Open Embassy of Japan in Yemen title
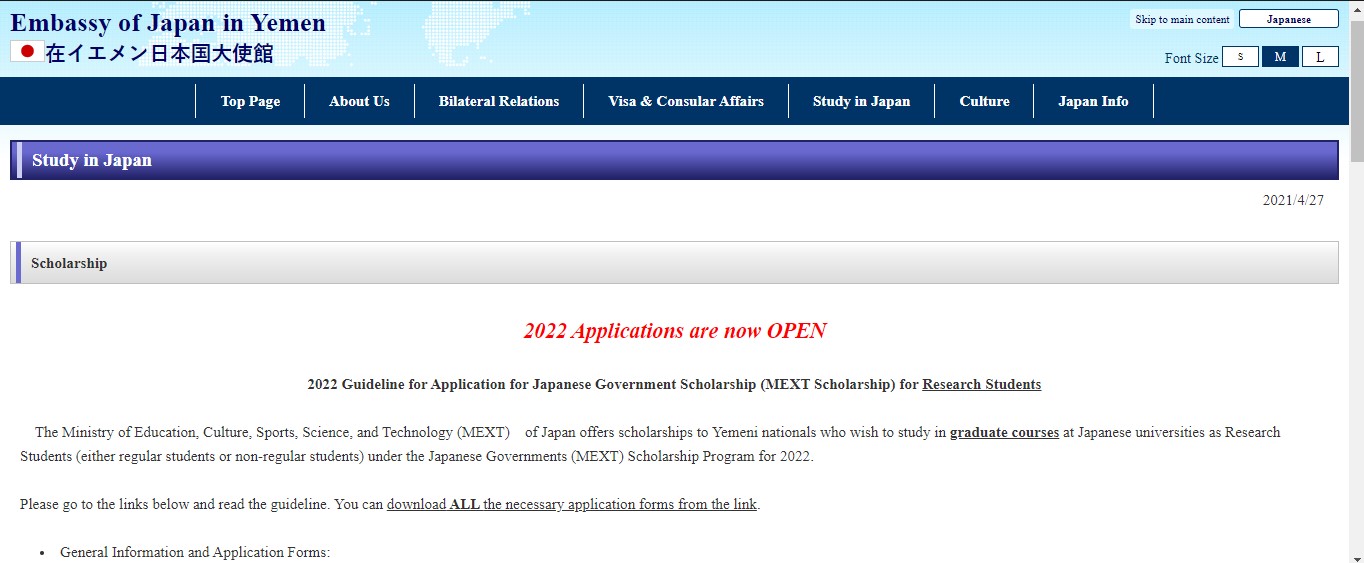1364x563 pixels. pos(168,23)
